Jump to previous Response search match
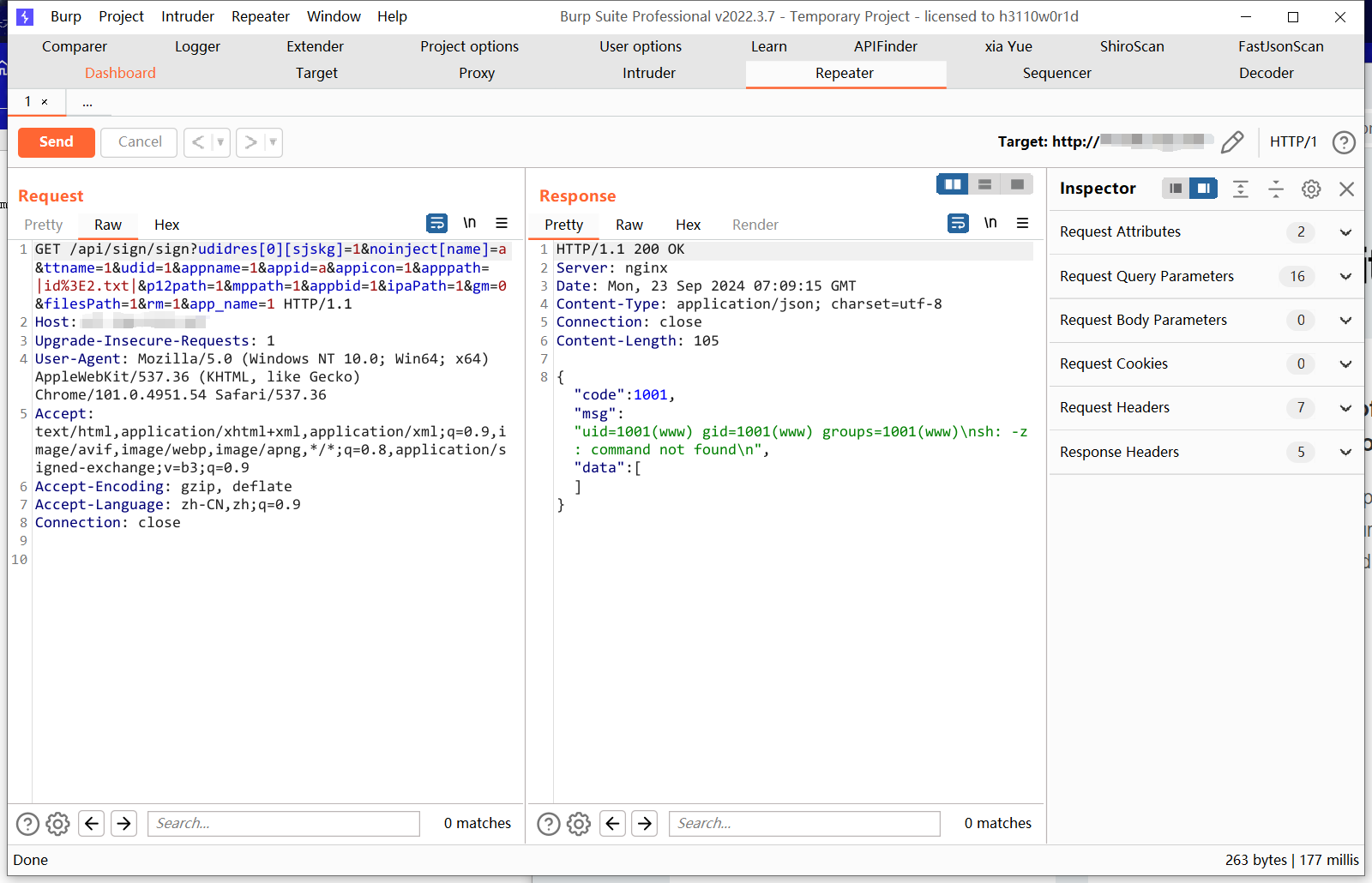The height and width of the screenshot is (883, 1372). (x=612, y=824)
